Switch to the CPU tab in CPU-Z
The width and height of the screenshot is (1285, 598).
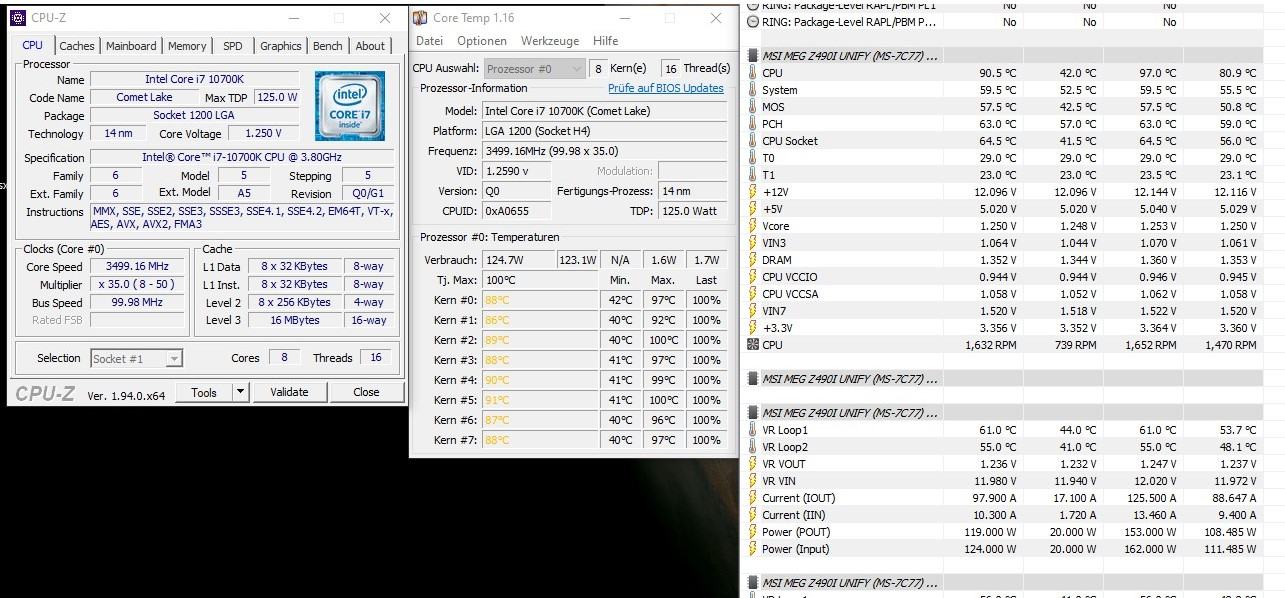point(33,45)
